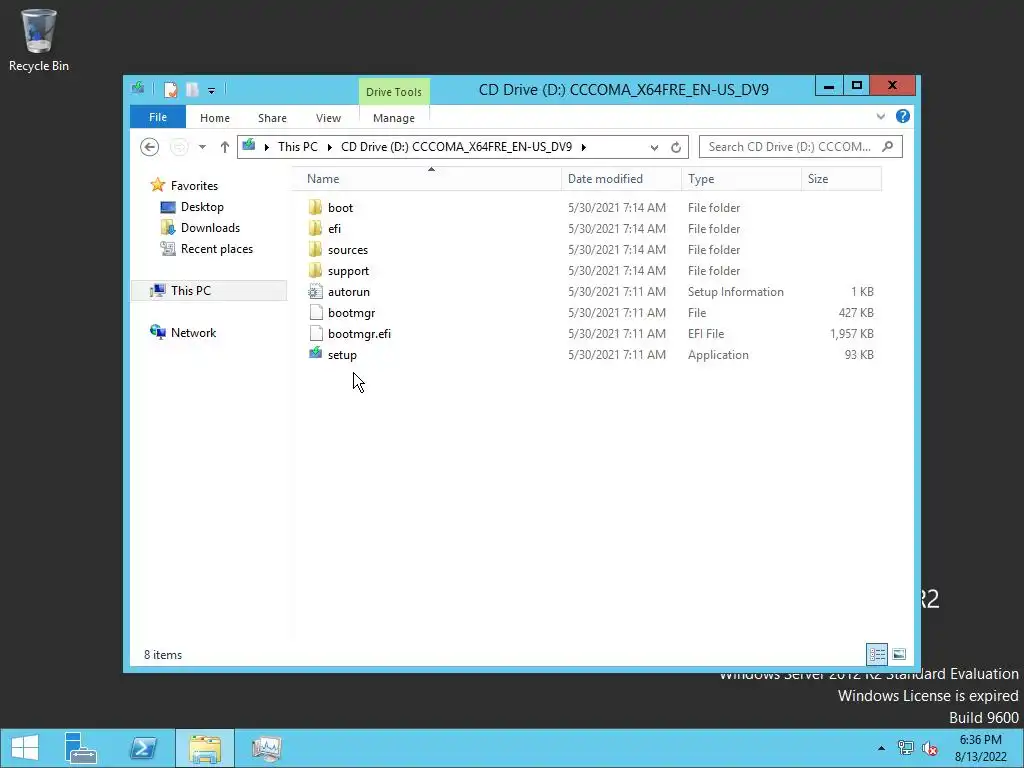Select the support folder
This screenshot has width=1024, height=768.
tap(348, 271)
